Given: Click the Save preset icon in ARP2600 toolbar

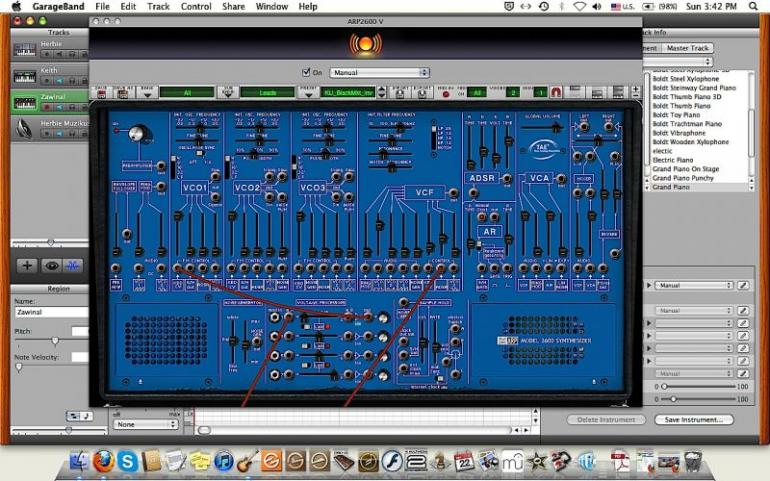Looking at the screenshot, I should pyautogui.click(x=101, y=92).
